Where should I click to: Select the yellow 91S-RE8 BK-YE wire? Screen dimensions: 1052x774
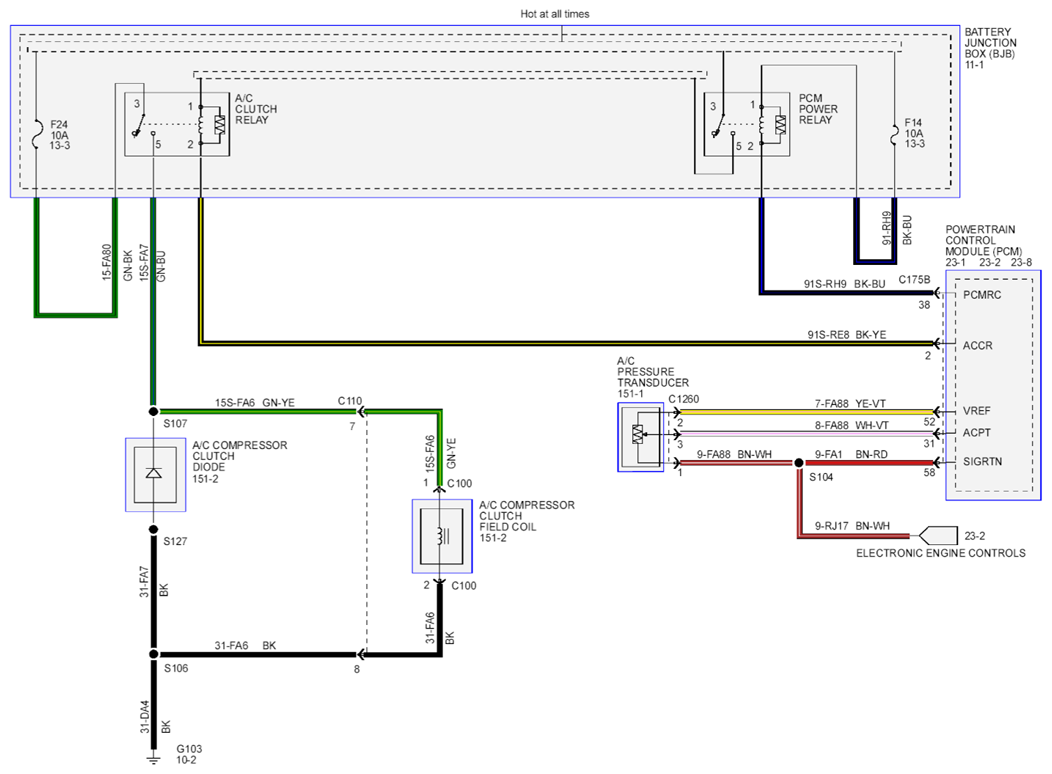click(567, 343)
